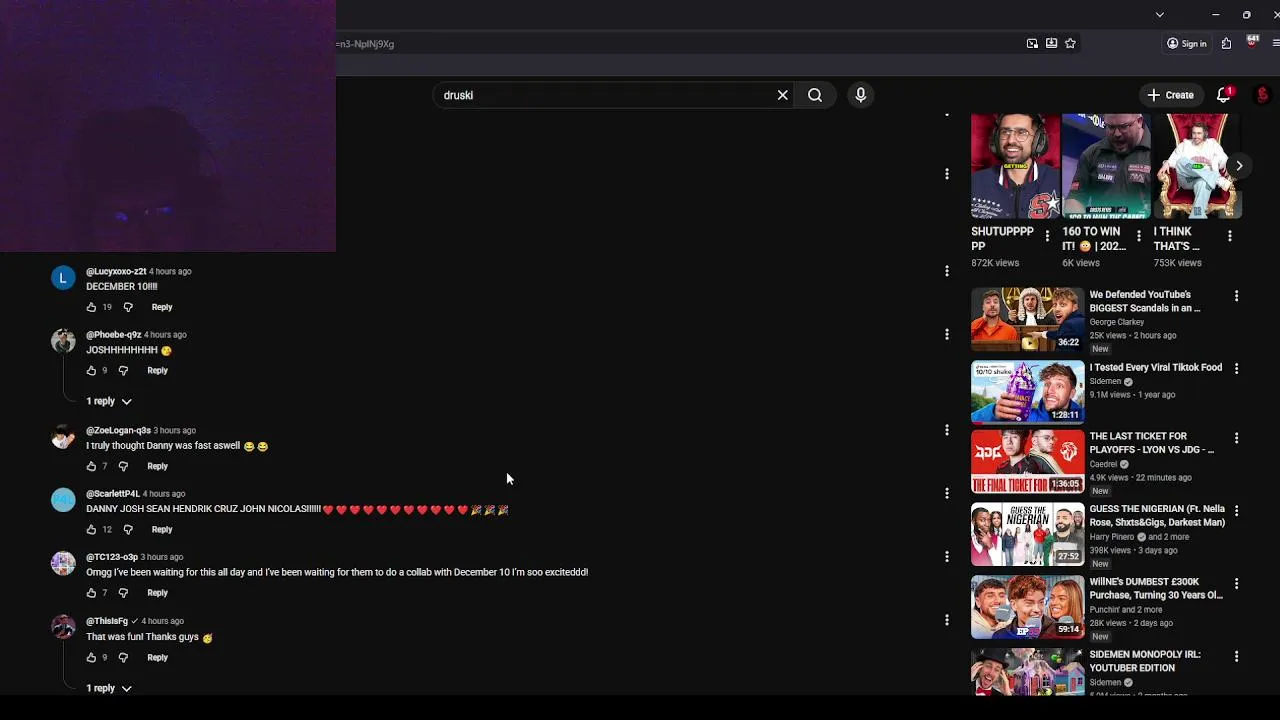Screen dimensions: 1280x720
Task: Open @Lucyxoxo-z2t's channel avatar
Action: [x=63, y=277]
